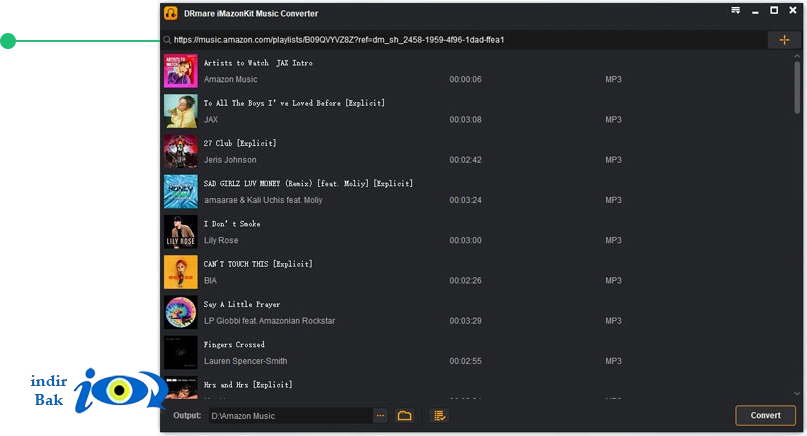807x436 pixels.
Task: Click track title Artists to Watch JAX Intro
Action: click(258, 63)
